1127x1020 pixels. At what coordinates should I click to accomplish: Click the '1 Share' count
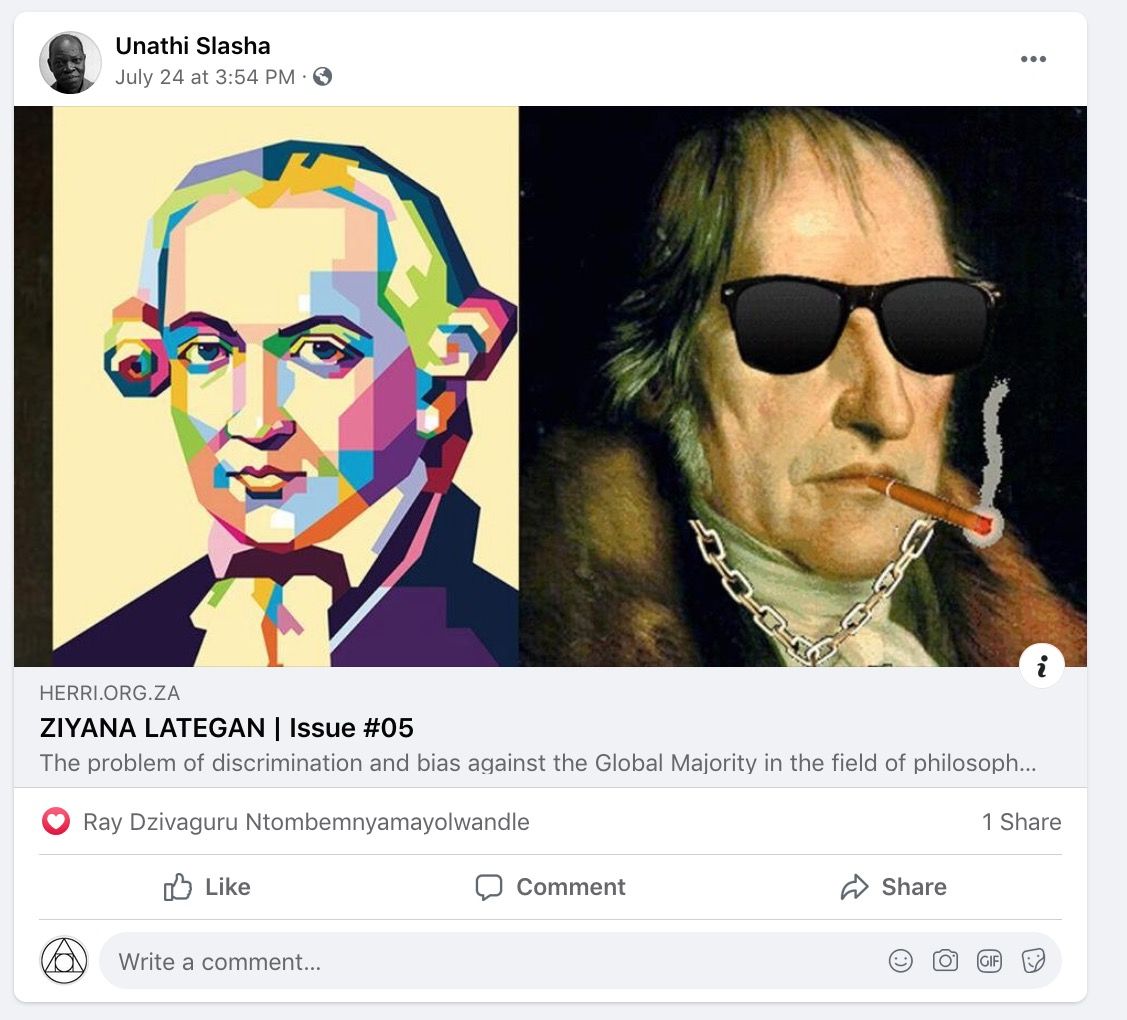[1021, 822]
